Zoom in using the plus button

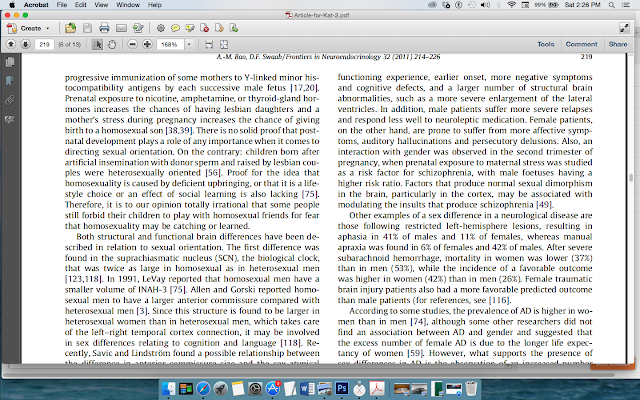click(147, 44)
